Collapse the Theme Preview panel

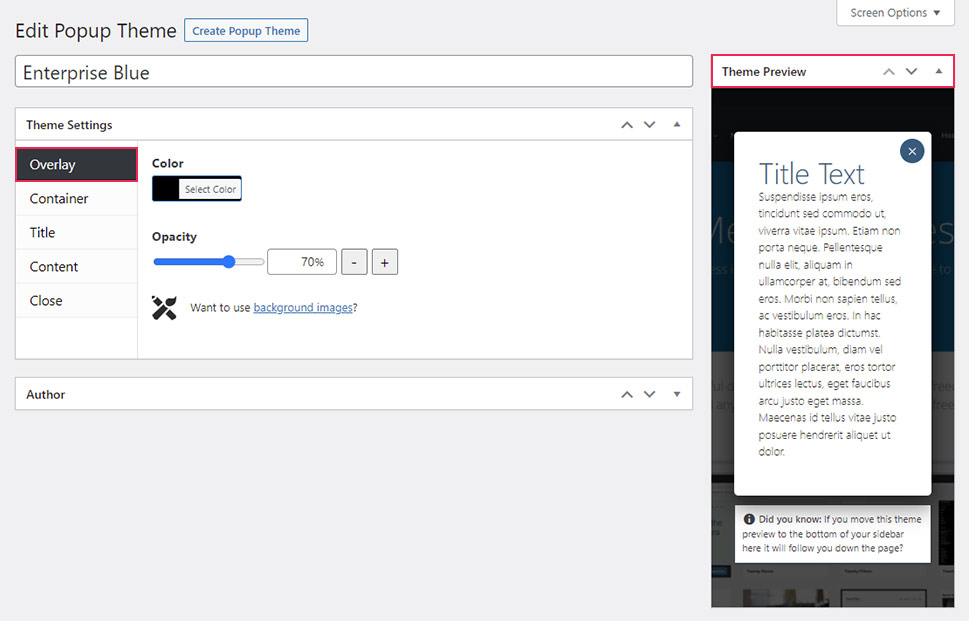[x=938, y=72]
